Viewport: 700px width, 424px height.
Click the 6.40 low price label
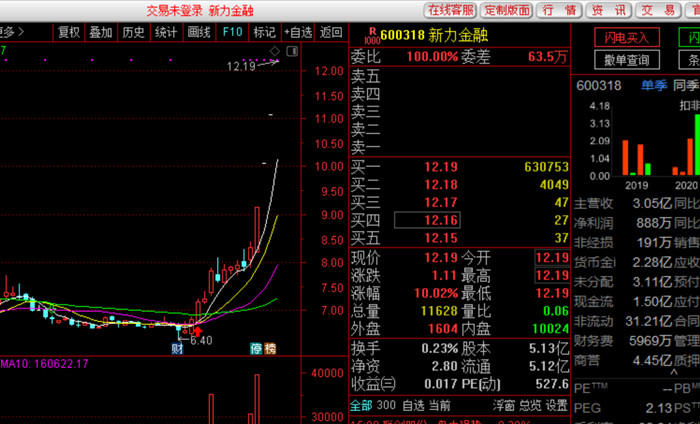[201, 341]
